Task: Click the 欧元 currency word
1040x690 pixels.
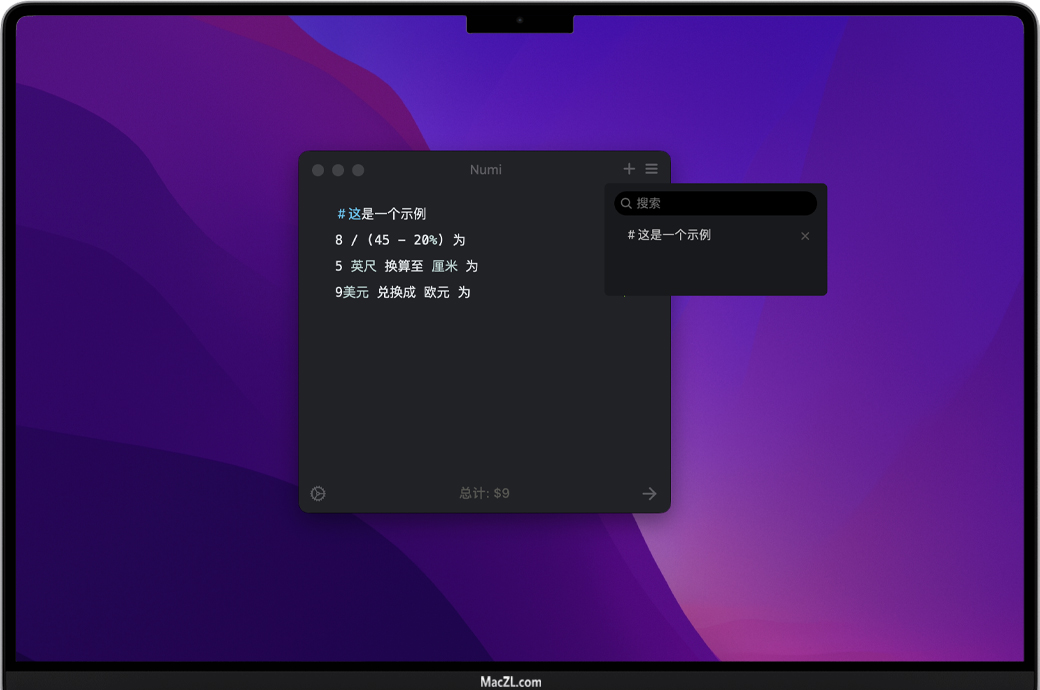Action: [x=436, y=292]
